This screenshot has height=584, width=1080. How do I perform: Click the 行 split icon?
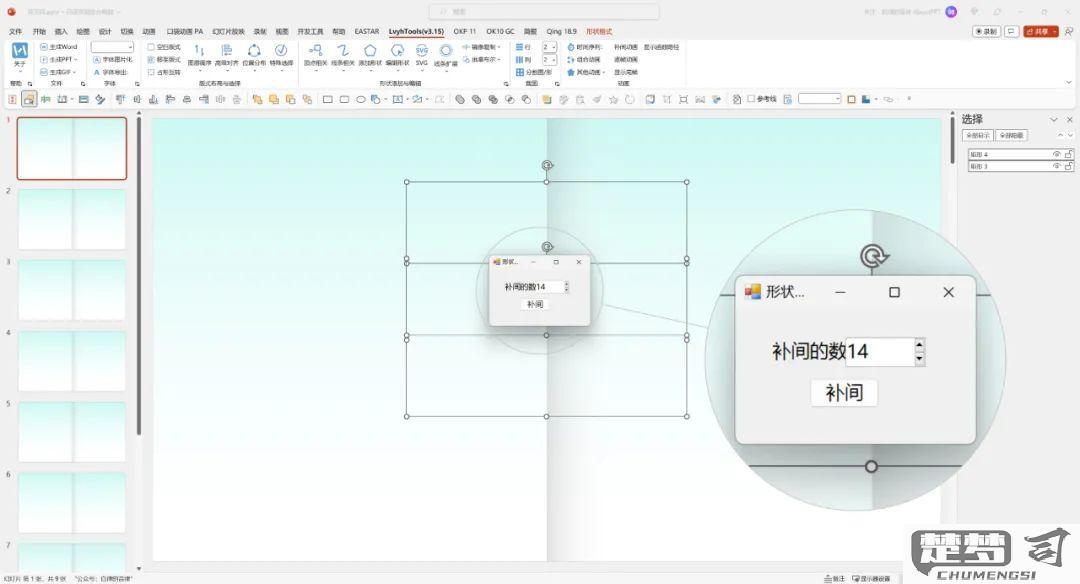tap(520, 47)
